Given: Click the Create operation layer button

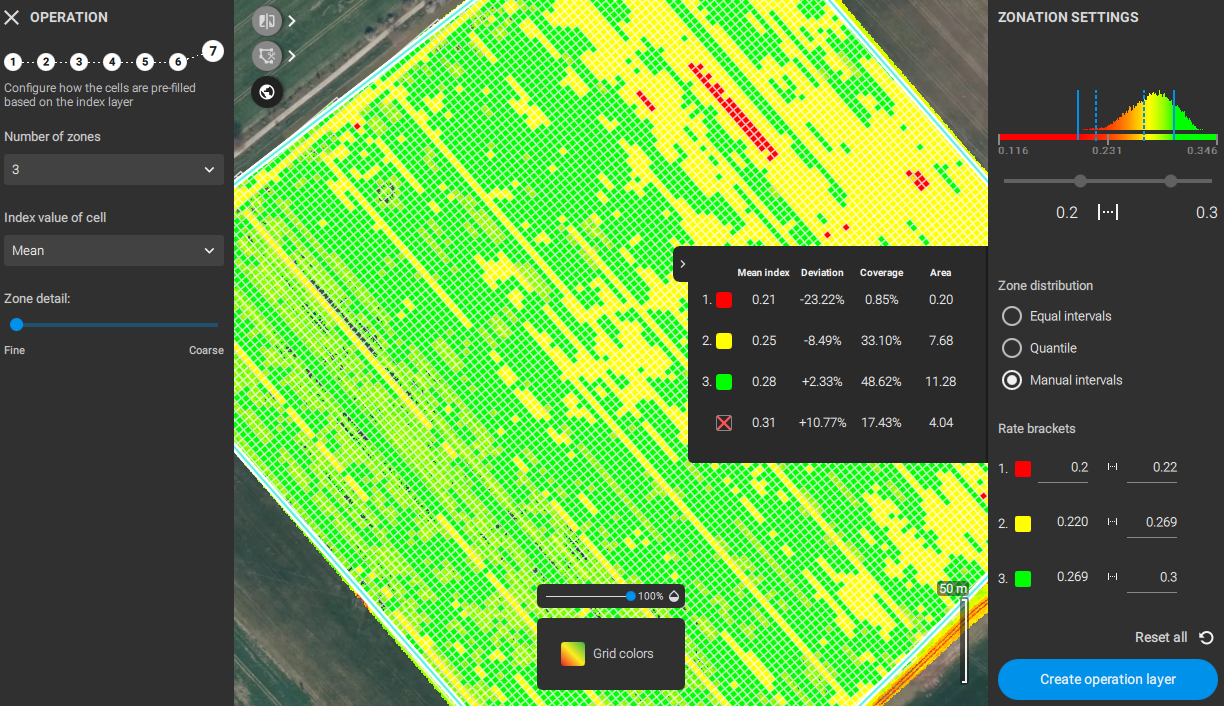Looking at the screenshot, I should coord(1107,679).
